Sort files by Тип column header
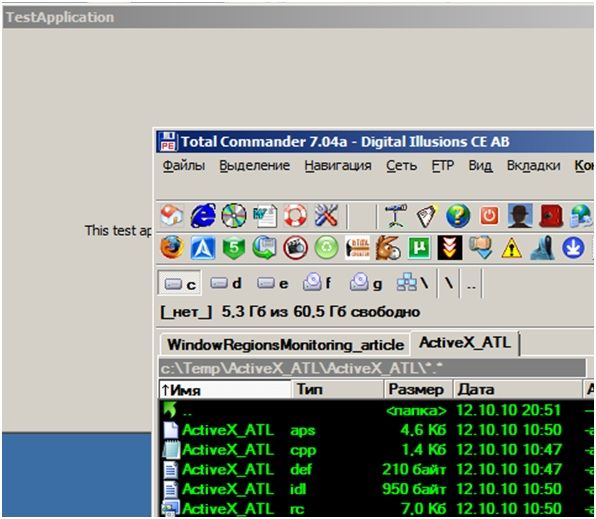 338,389
